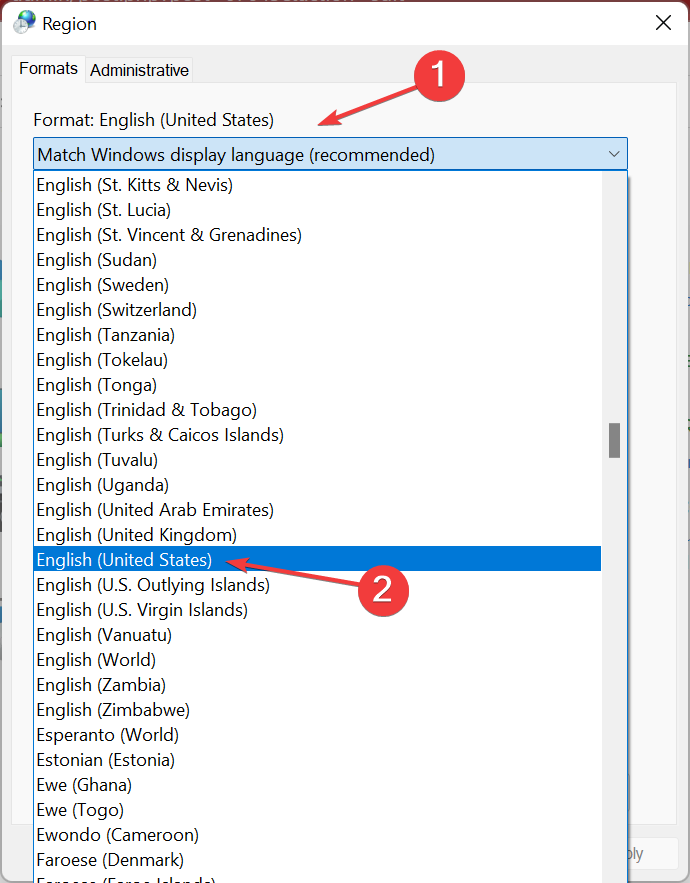Image resolution: width=690 pixels, height=883 pixels.
Task: Select English (Zimbabwe) format
Action: click(113, 710)
